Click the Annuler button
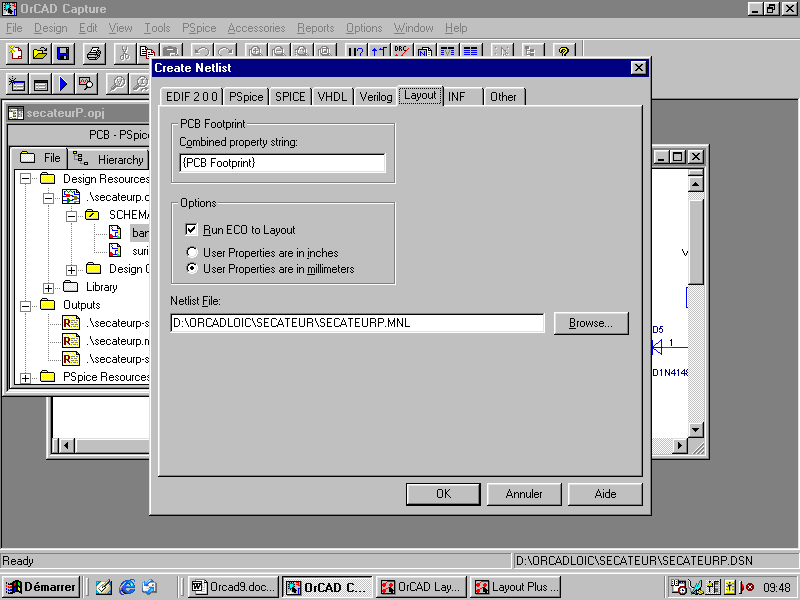800x600 pixels. pos(524,494)
